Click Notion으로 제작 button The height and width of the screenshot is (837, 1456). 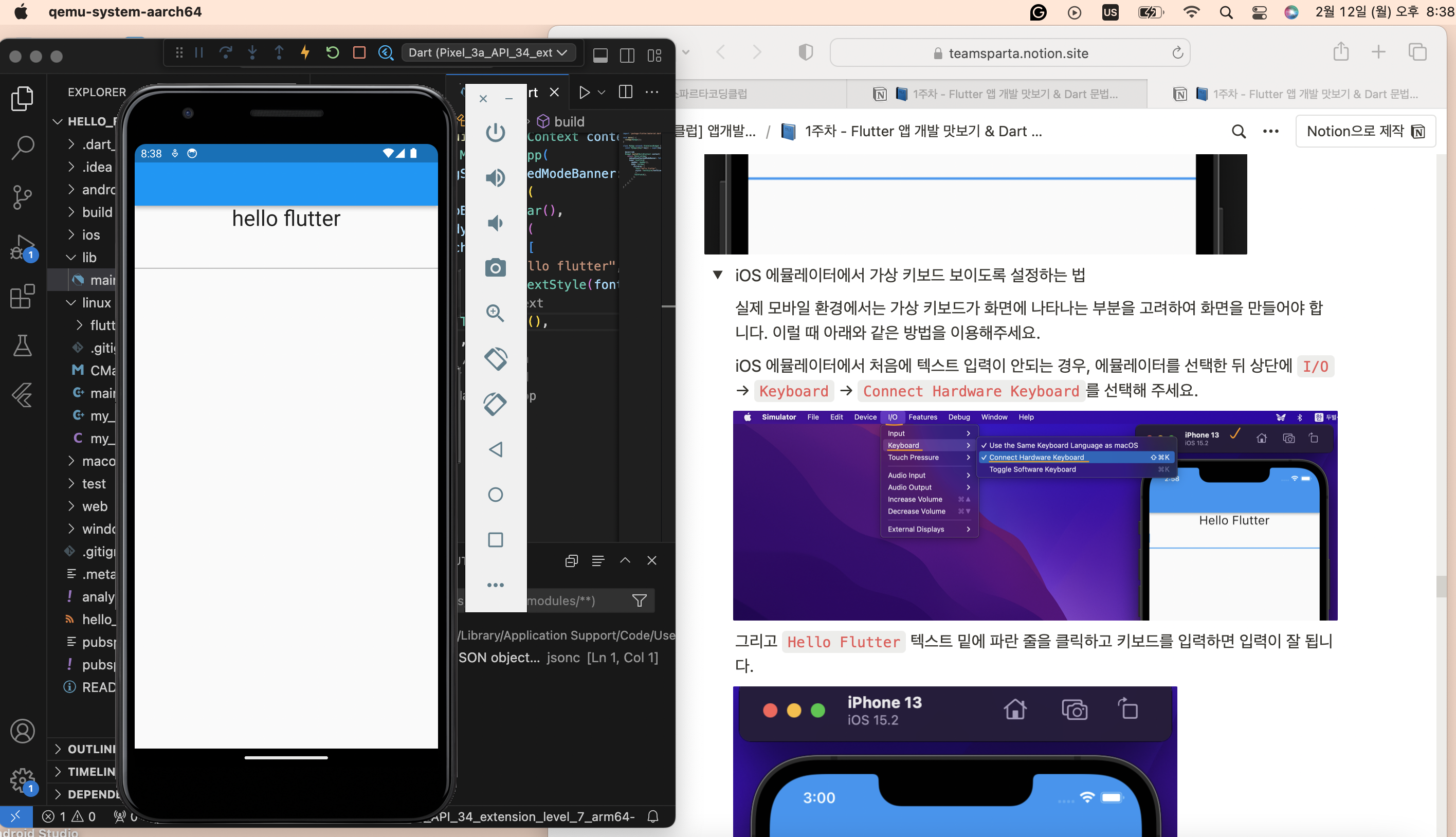(x=1365, y=132)
